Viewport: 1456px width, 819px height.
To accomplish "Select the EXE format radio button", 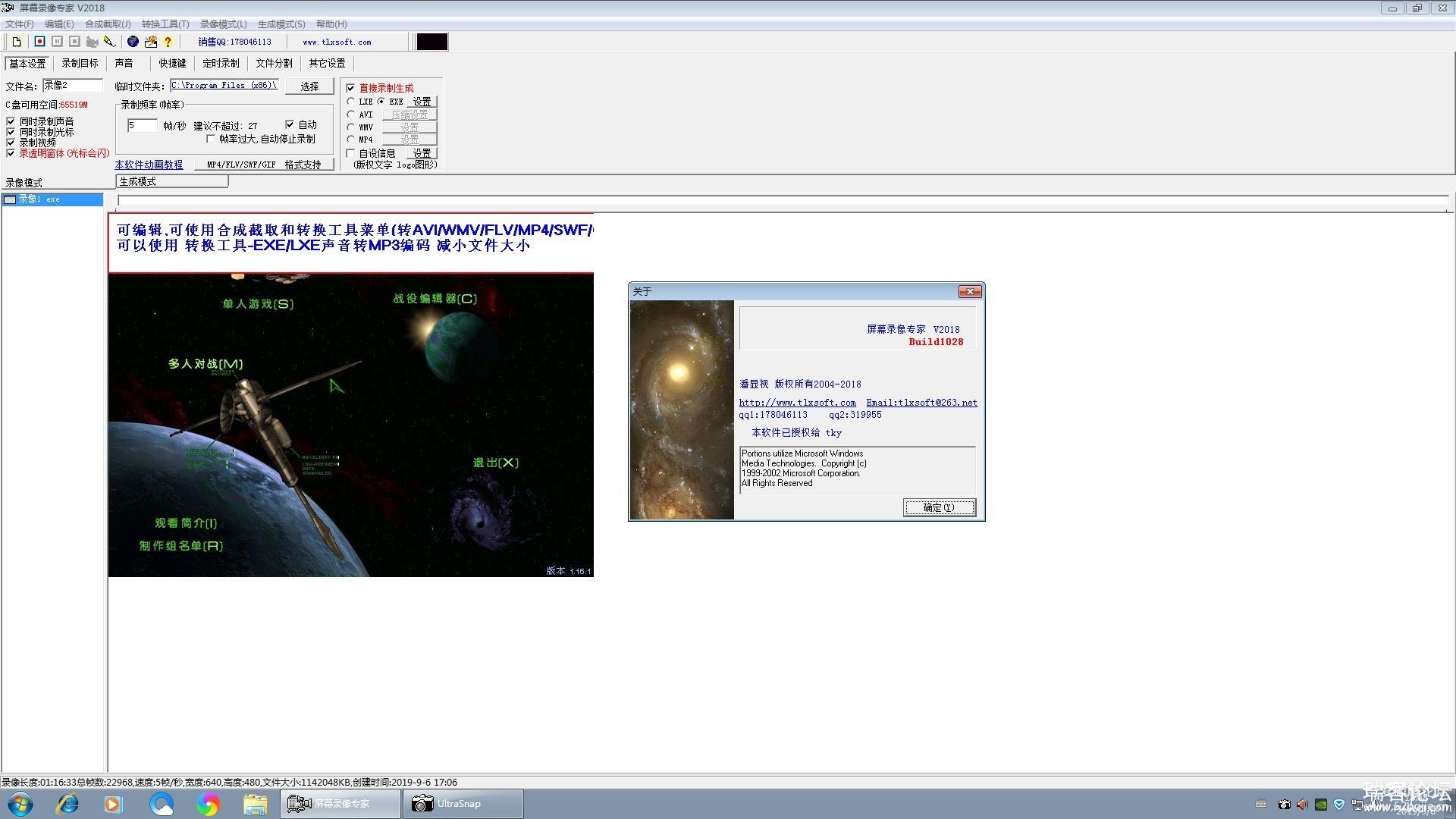I will (381, 102).
